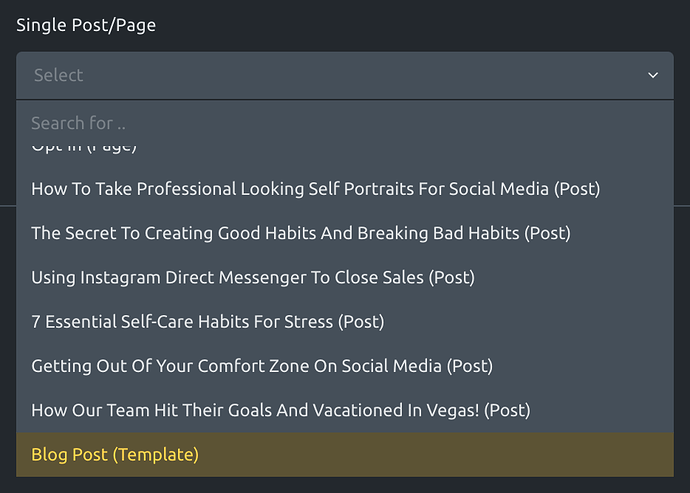Choose the Social Media comfort zone entry
The height and width of the screenshot is (493, 690).
click(x=345, y=366)
